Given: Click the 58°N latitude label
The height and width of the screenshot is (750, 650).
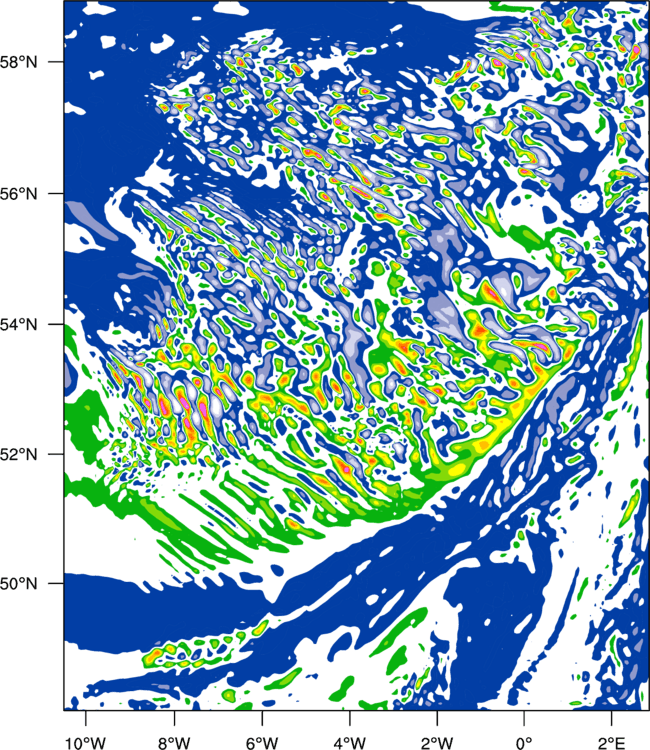Looking at the screenshot, I should (x=19, y=62).
